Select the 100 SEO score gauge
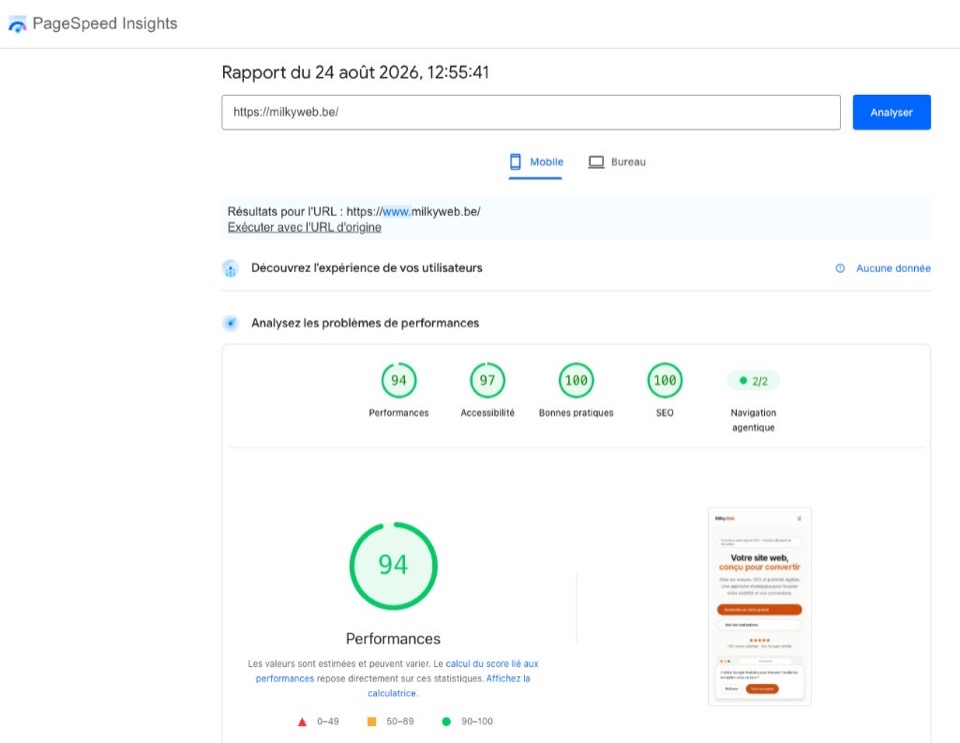The height and width of the screenshot is (743, 960). (665, 380)
